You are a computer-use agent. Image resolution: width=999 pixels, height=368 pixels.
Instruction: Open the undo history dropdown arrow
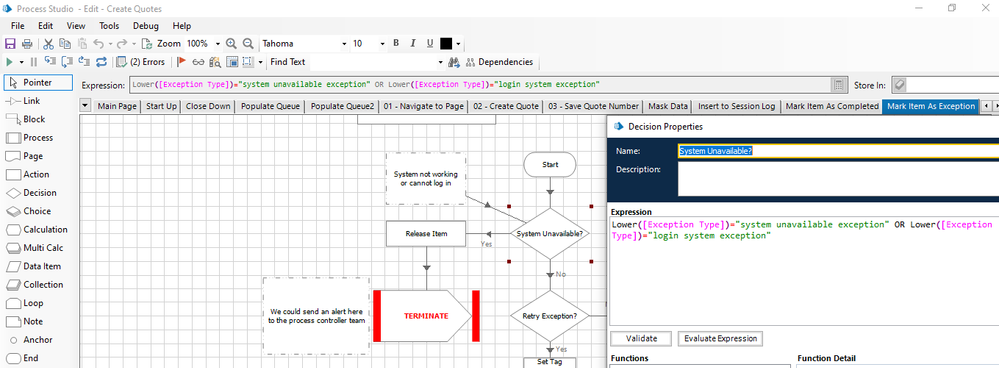pos(109,44)
